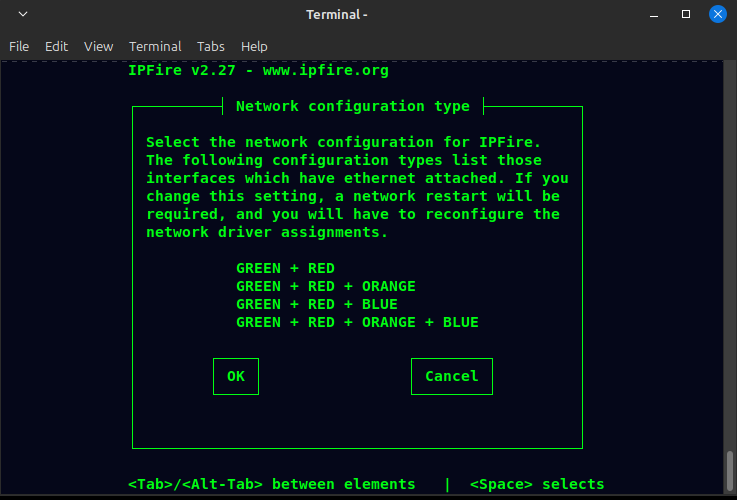This screenshot has width=737, height=500.
Task: Open the Tabs menu
Action: click(211, 46)
